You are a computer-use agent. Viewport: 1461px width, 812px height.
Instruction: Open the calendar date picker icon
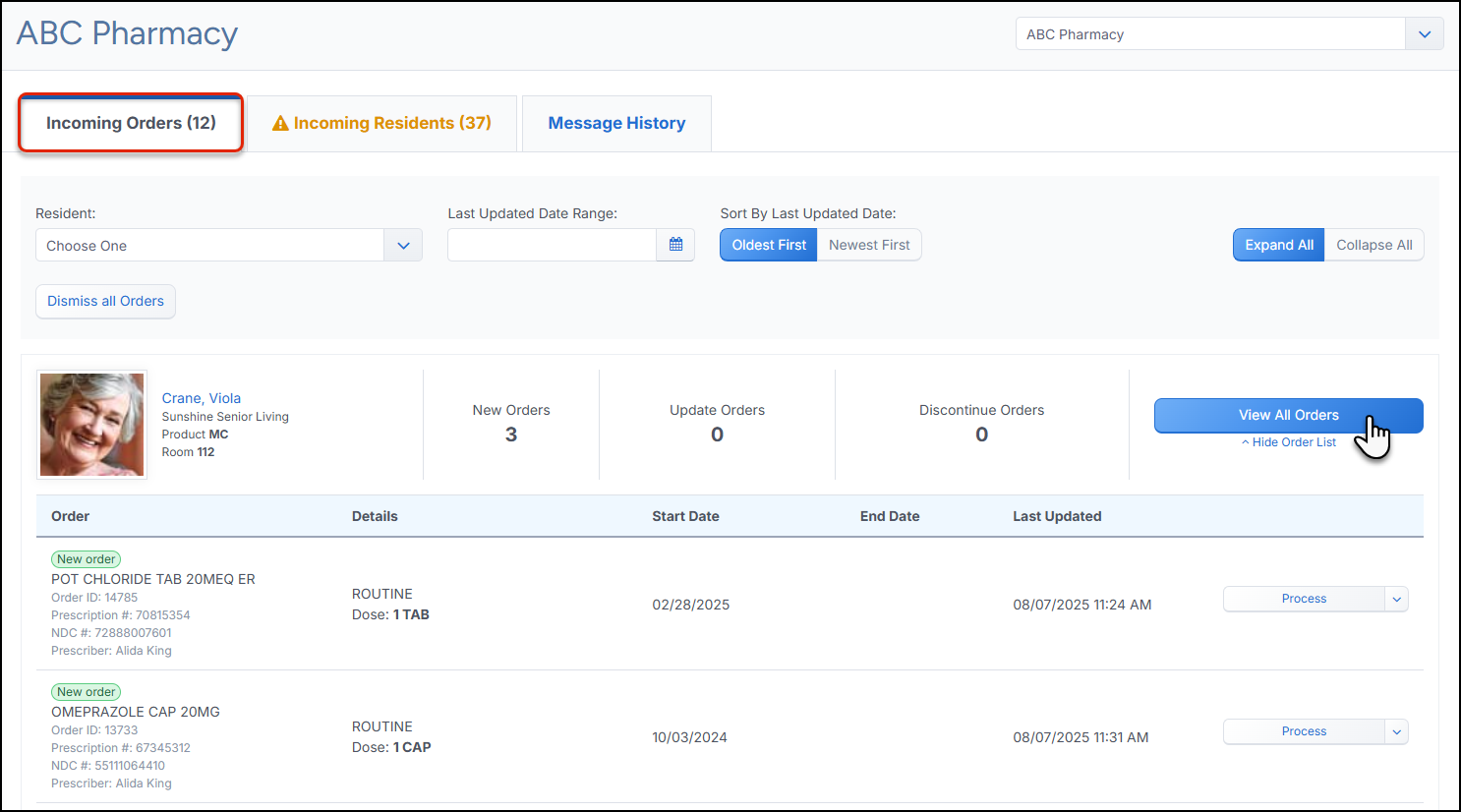click(675, 245)
